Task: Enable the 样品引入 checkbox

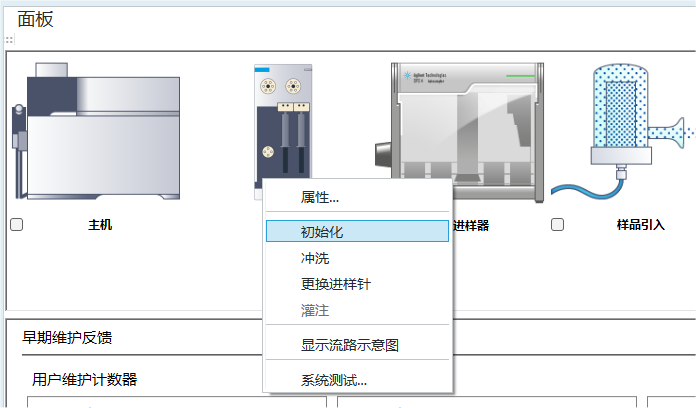Action: [x=558, y=225]
